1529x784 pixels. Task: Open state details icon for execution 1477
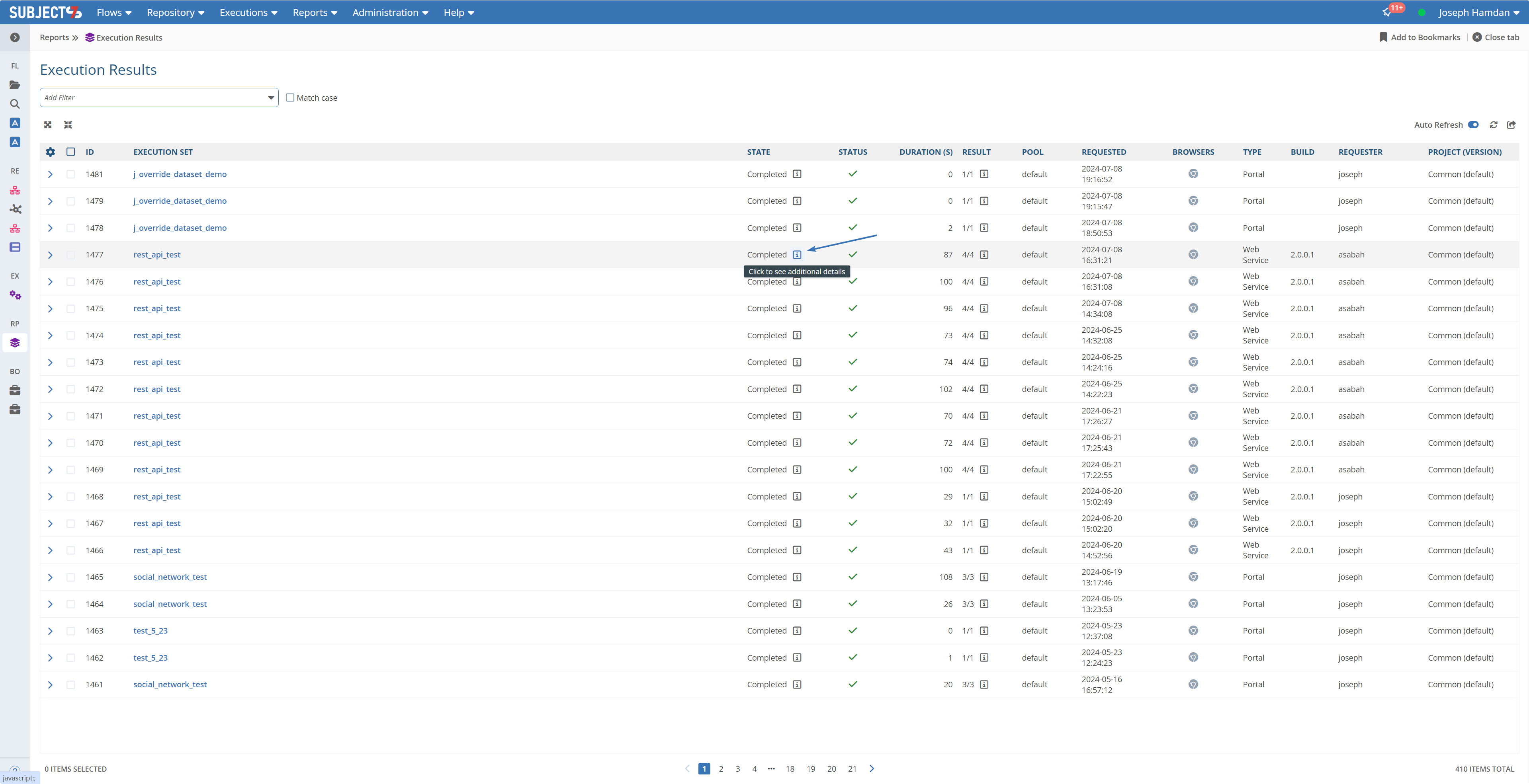coord(797,254)
